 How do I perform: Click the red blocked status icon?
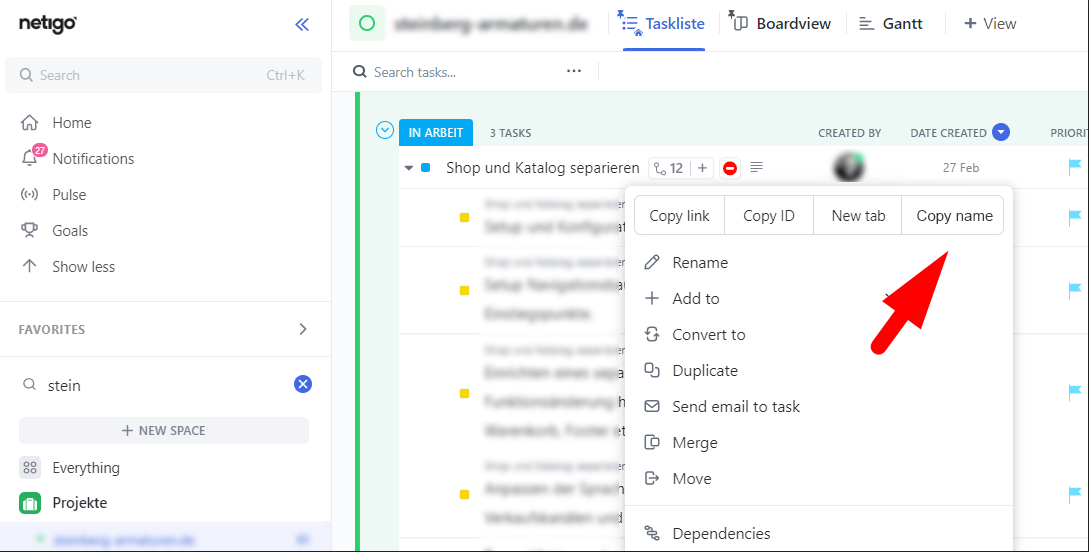click(x=730, y=168)
